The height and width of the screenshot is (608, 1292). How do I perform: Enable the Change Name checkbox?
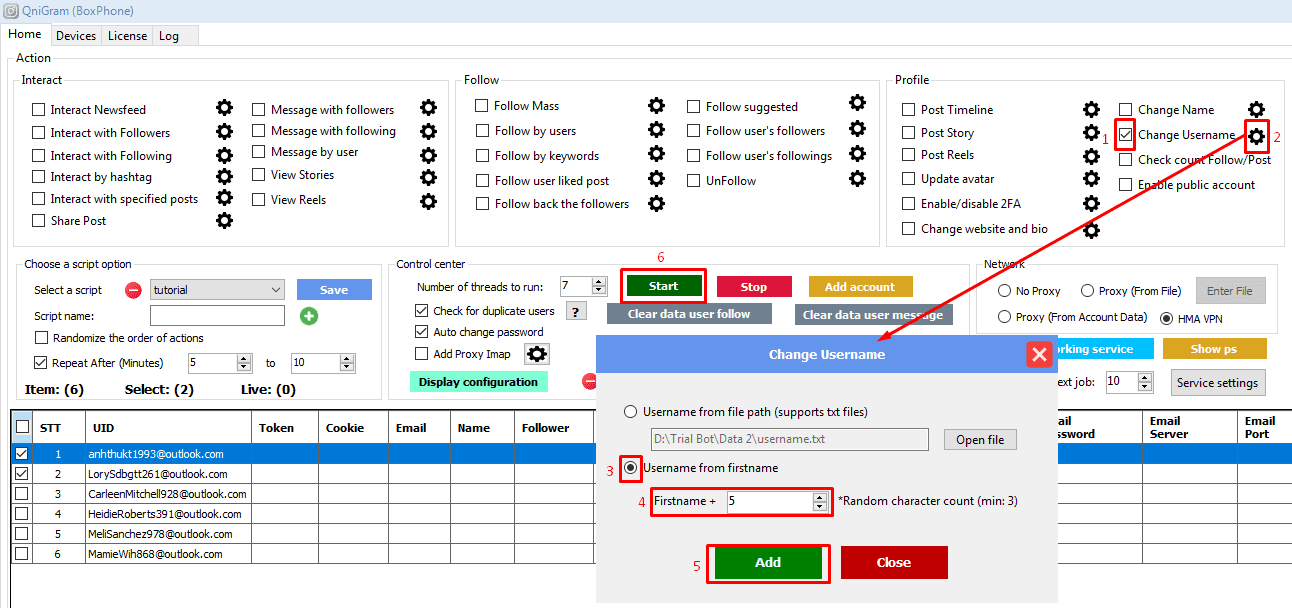click(1126, 109)
